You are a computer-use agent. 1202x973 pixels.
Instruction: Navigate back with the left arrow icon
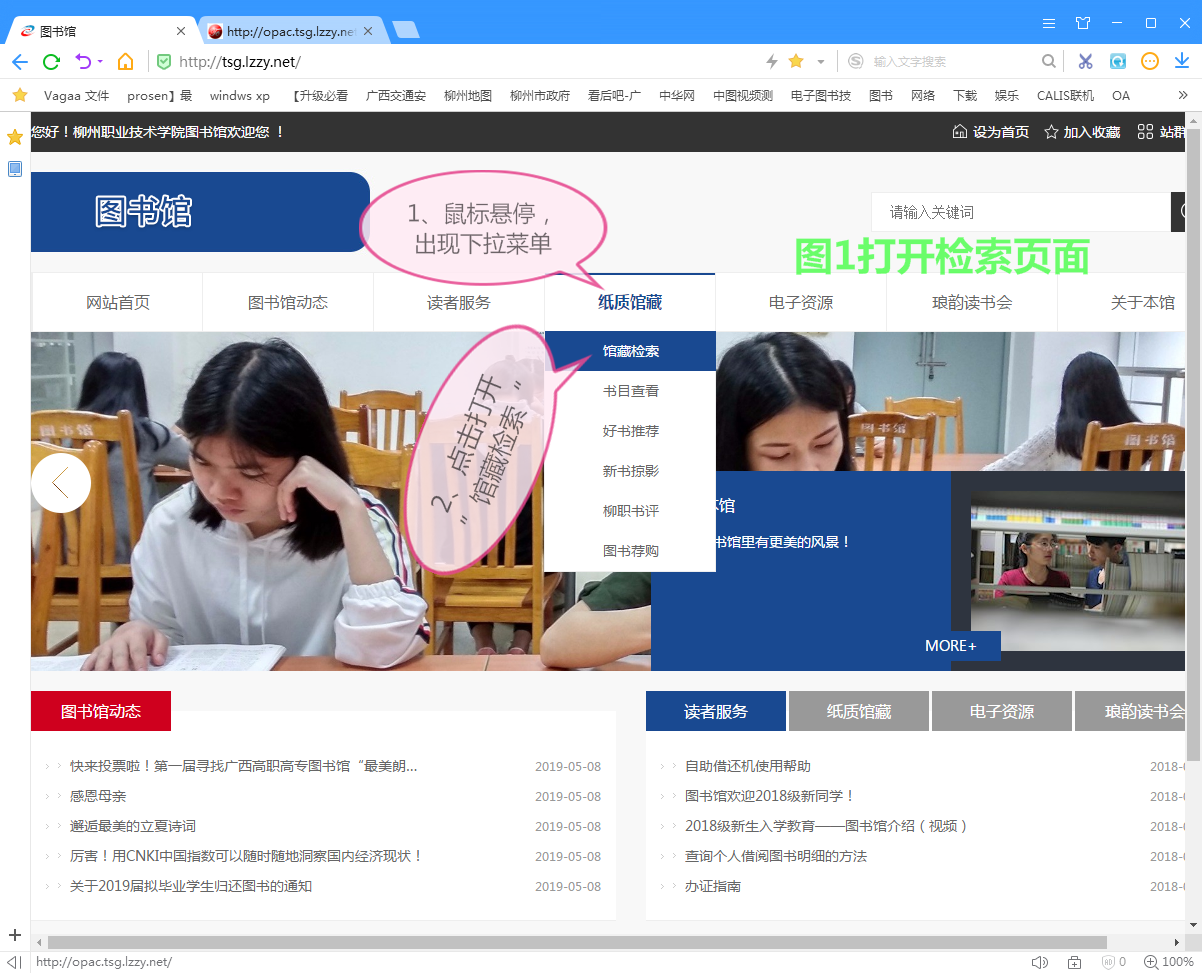click(x=20, y=61)
